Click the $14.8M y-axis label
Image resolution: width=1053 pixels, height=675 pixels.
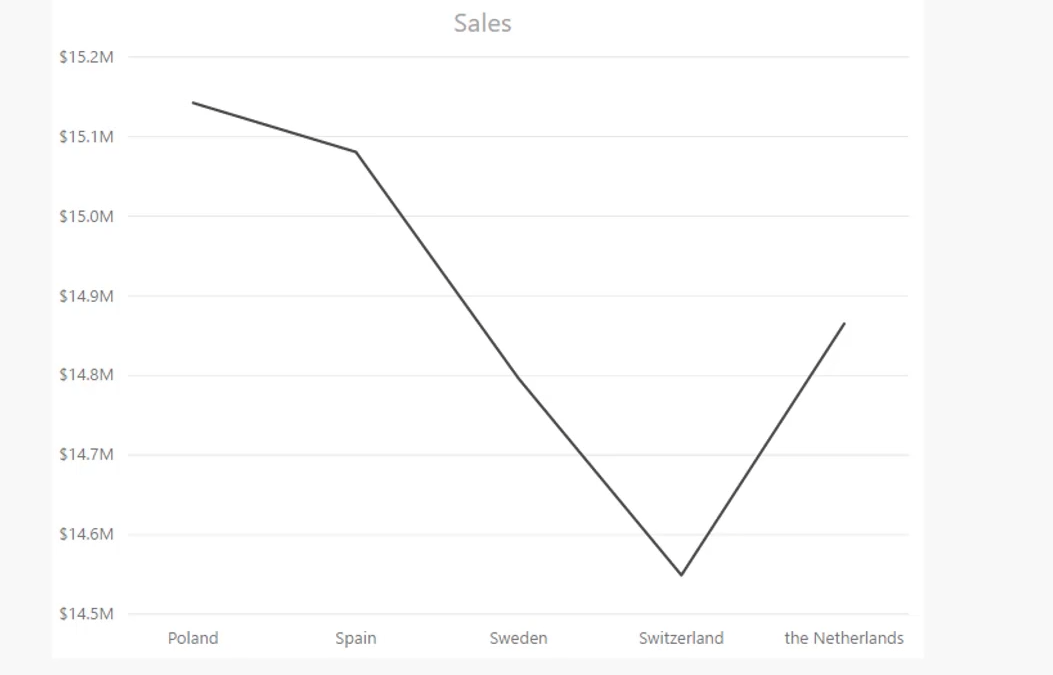click(x=87, y=375)
